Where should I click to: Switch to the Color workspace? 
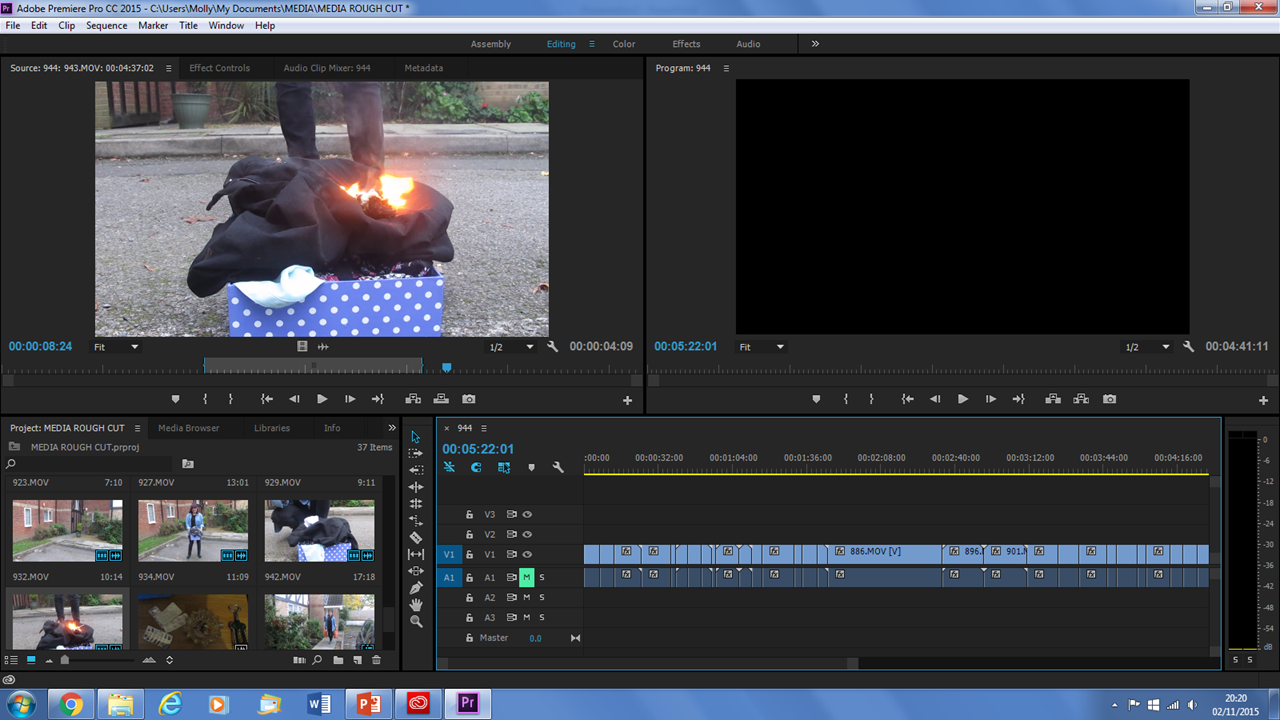pos(624,44)
